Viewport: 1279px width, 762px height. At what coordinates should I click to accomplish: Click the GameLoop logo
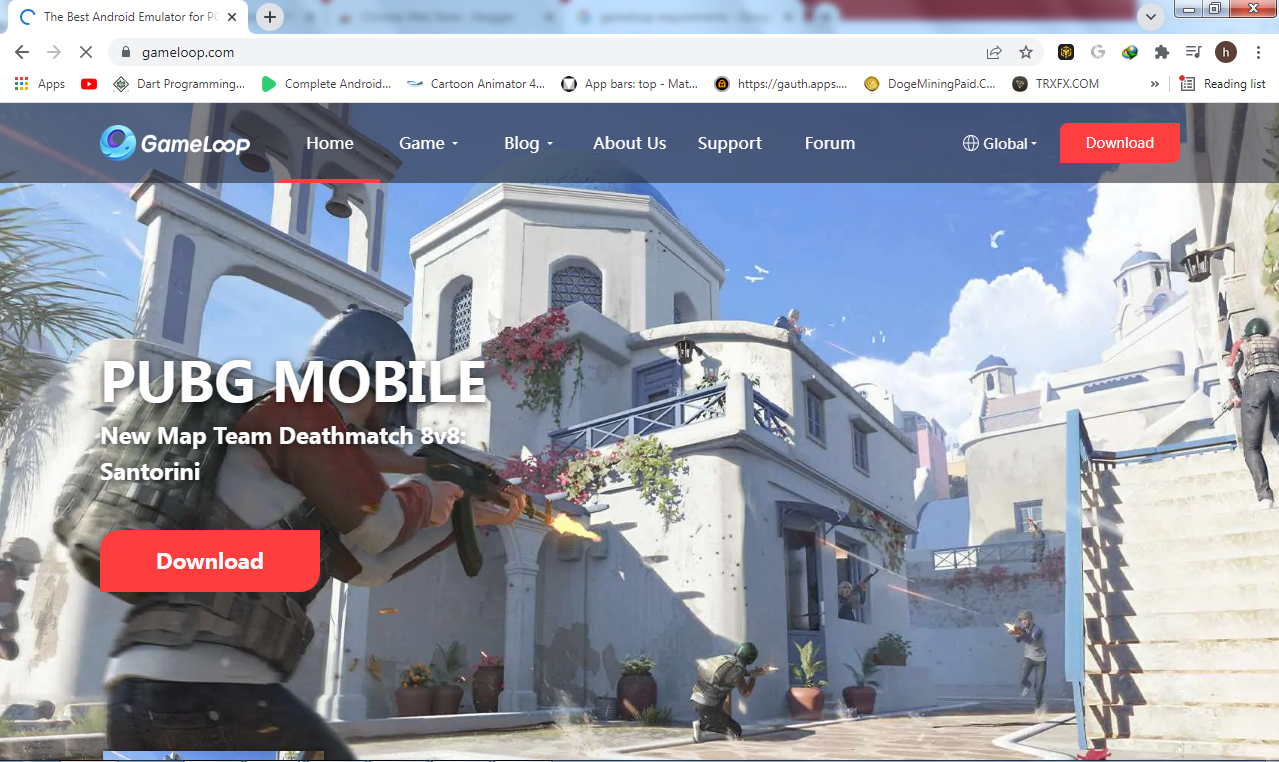[x=175, y=143]
